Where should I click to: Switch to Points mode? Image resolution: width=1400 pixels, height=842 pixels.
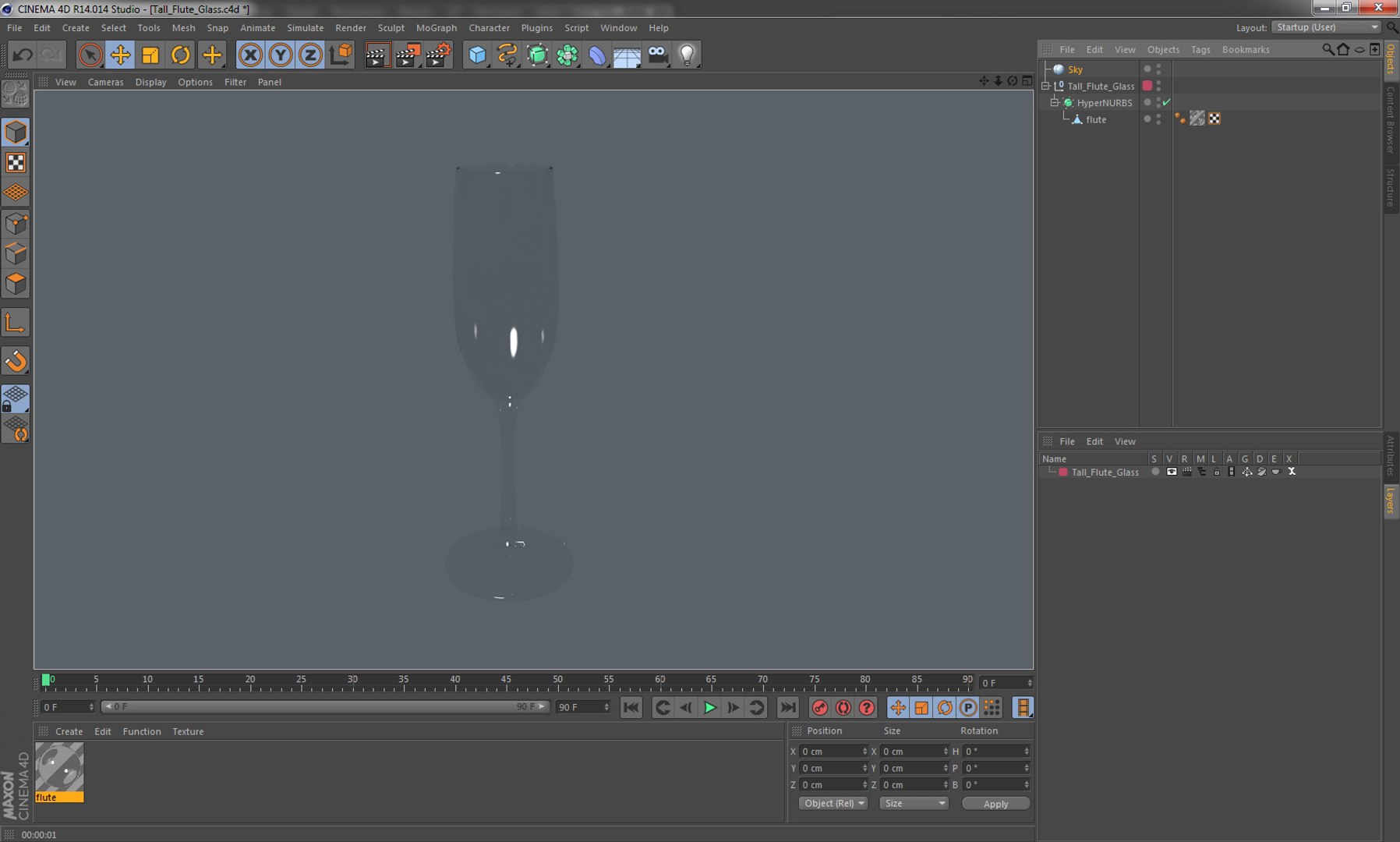[x=16, y=224]
